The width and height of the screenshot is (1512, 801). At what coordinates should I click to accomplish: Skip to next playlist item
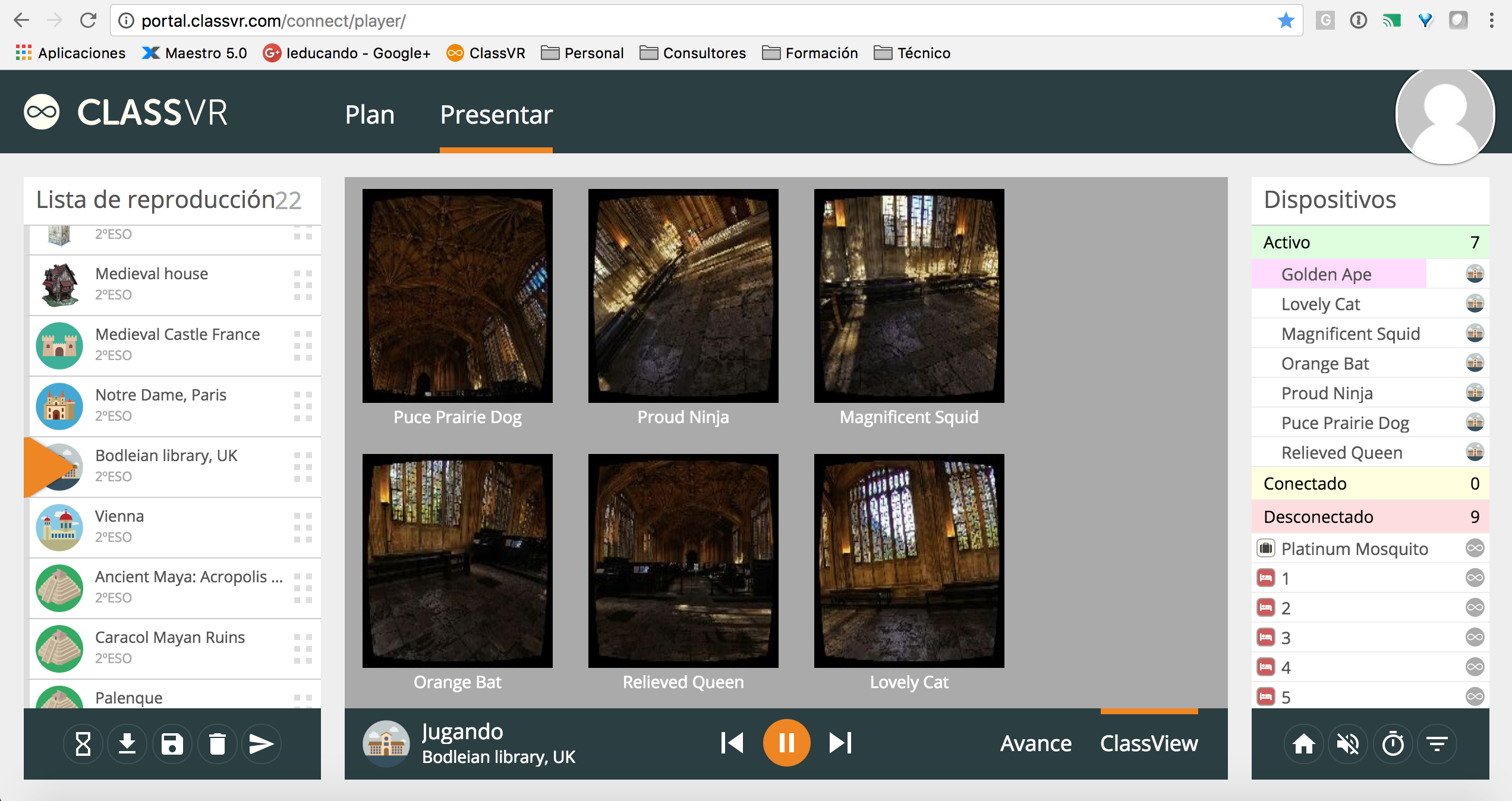coord(840,743)
